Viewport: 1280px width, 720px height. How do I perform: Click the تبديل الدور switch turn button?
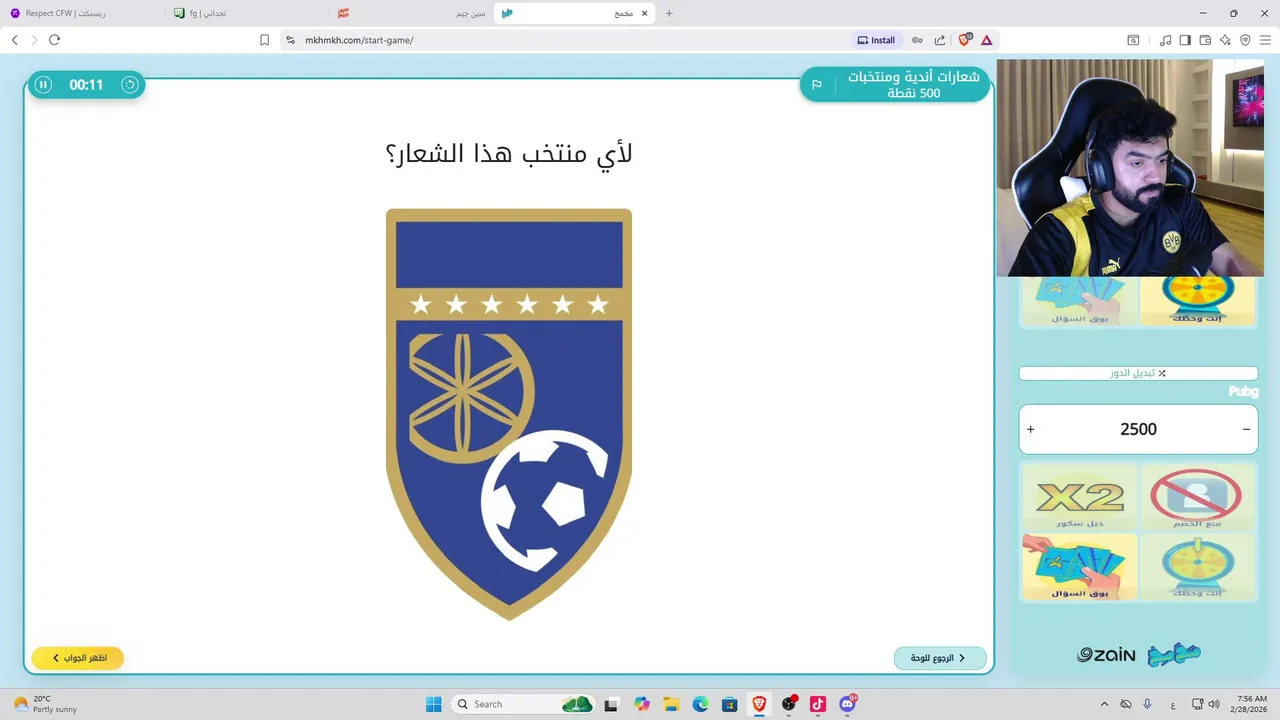1138,373
